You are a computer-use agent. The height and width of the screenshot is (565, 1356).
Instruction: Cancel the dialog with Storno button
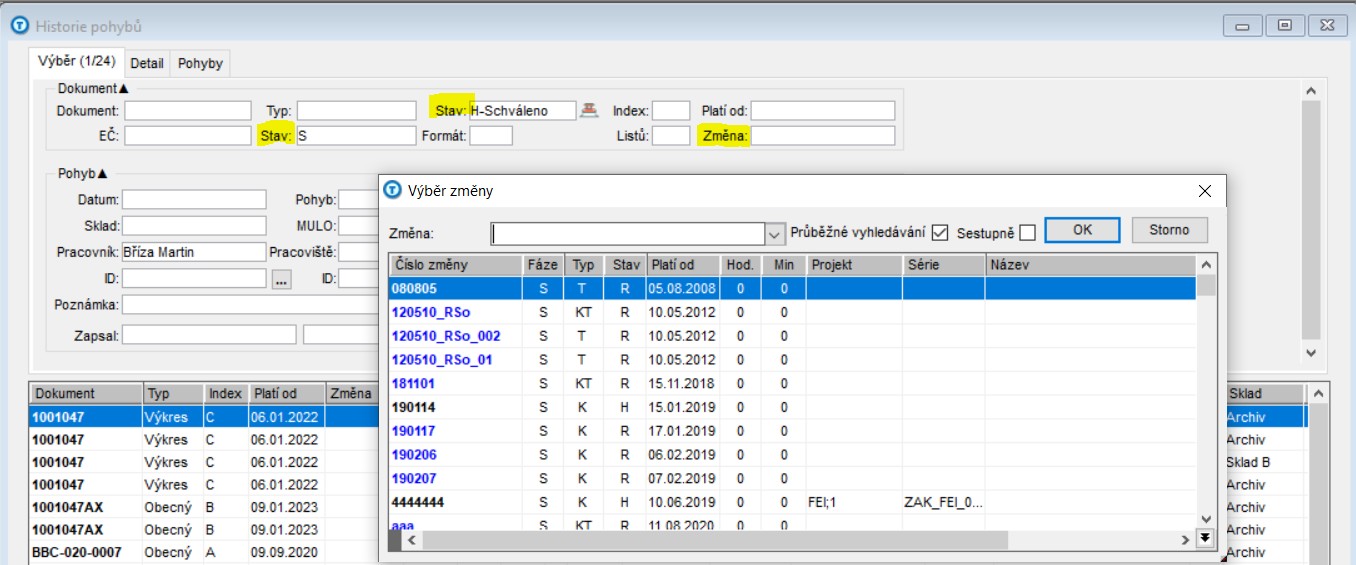coord(1169,230)
